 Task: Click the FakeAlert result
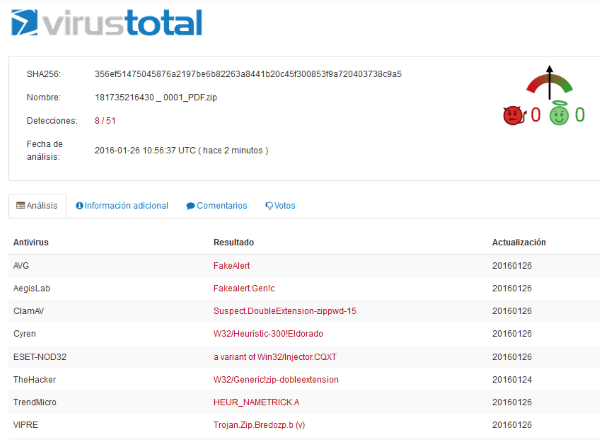232,266
